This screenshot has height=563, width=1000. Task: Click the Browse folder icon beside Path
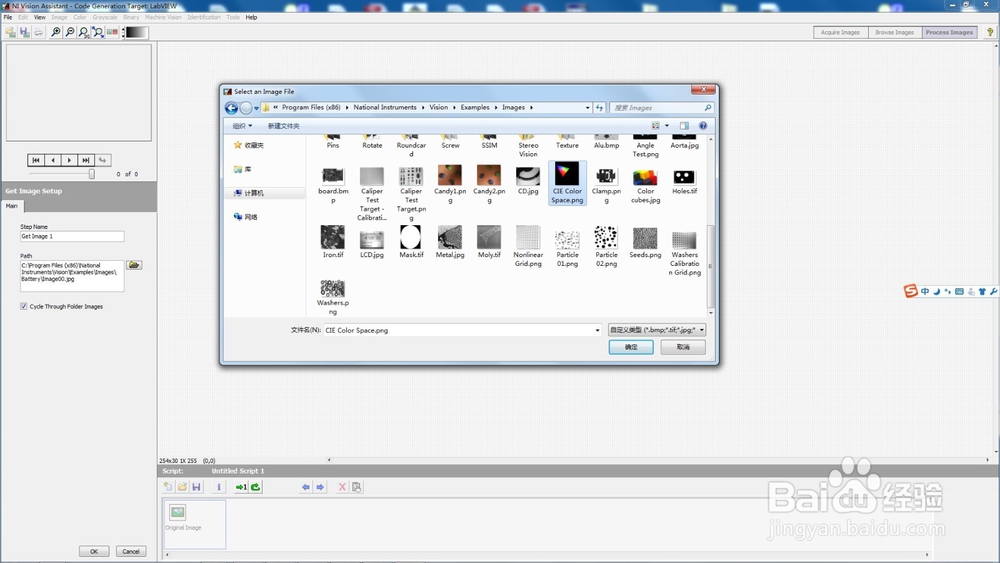134,265
